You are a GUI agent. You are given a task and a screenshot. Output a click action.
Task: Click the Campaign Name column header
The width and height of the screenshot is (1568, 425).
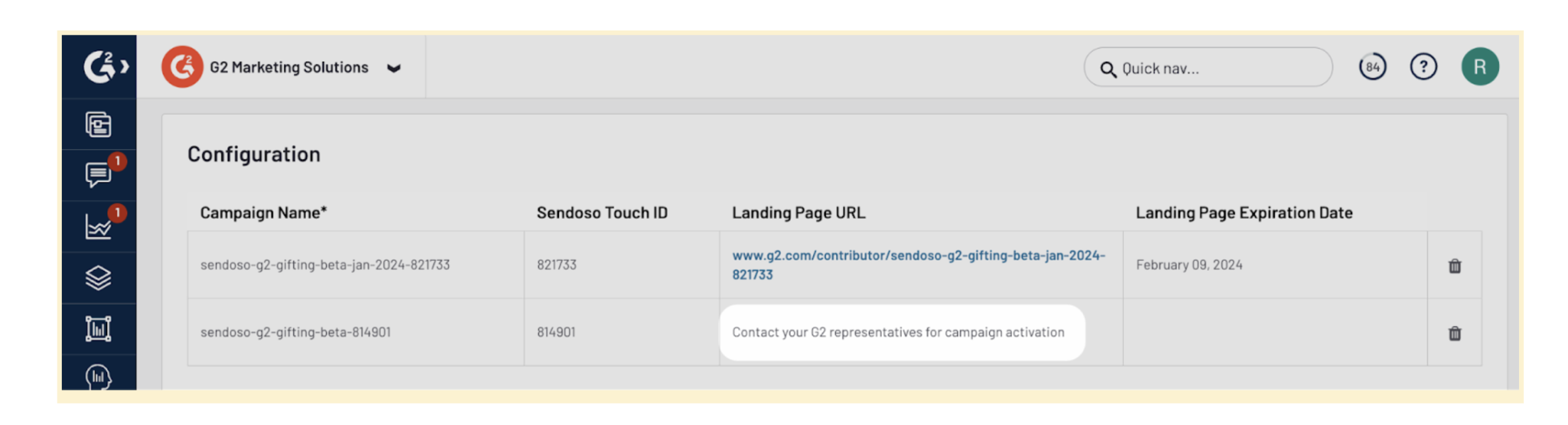coord(263,212)
